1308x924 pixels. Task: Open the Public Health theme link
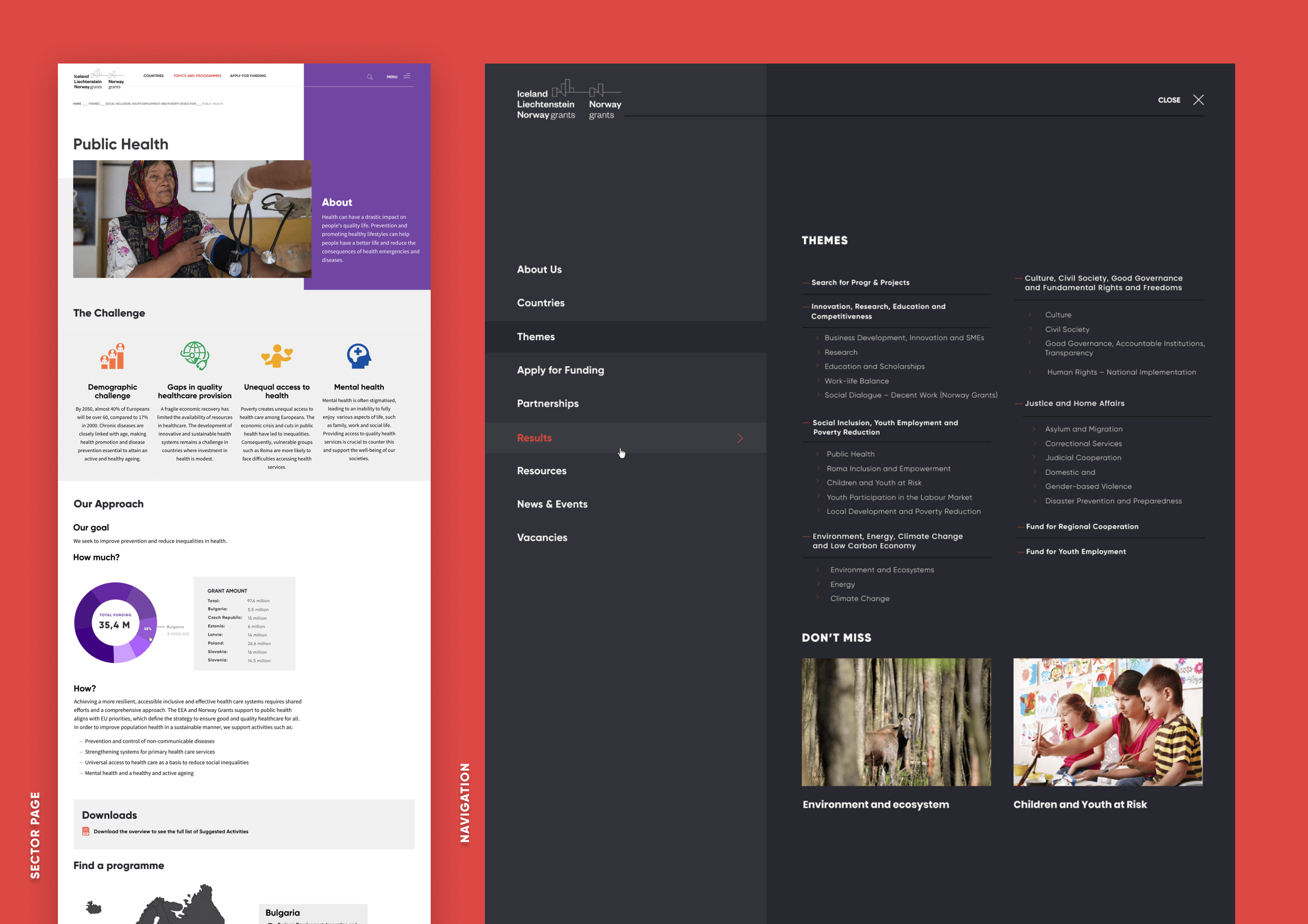(850, 454)
